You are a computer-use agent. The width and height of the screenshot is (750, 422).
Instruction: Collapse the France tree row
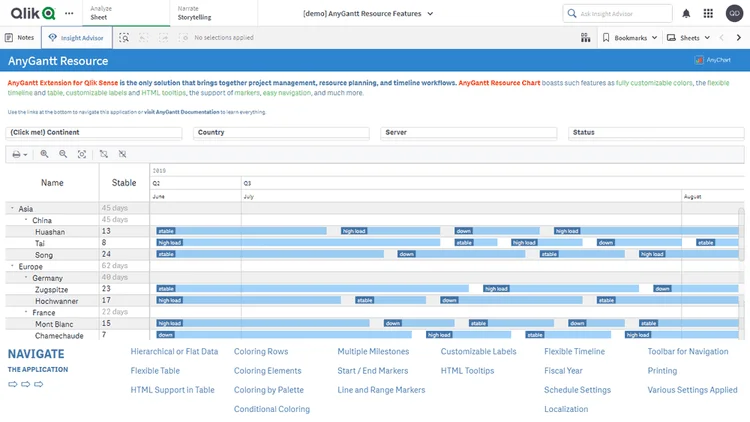pos(26,312)
